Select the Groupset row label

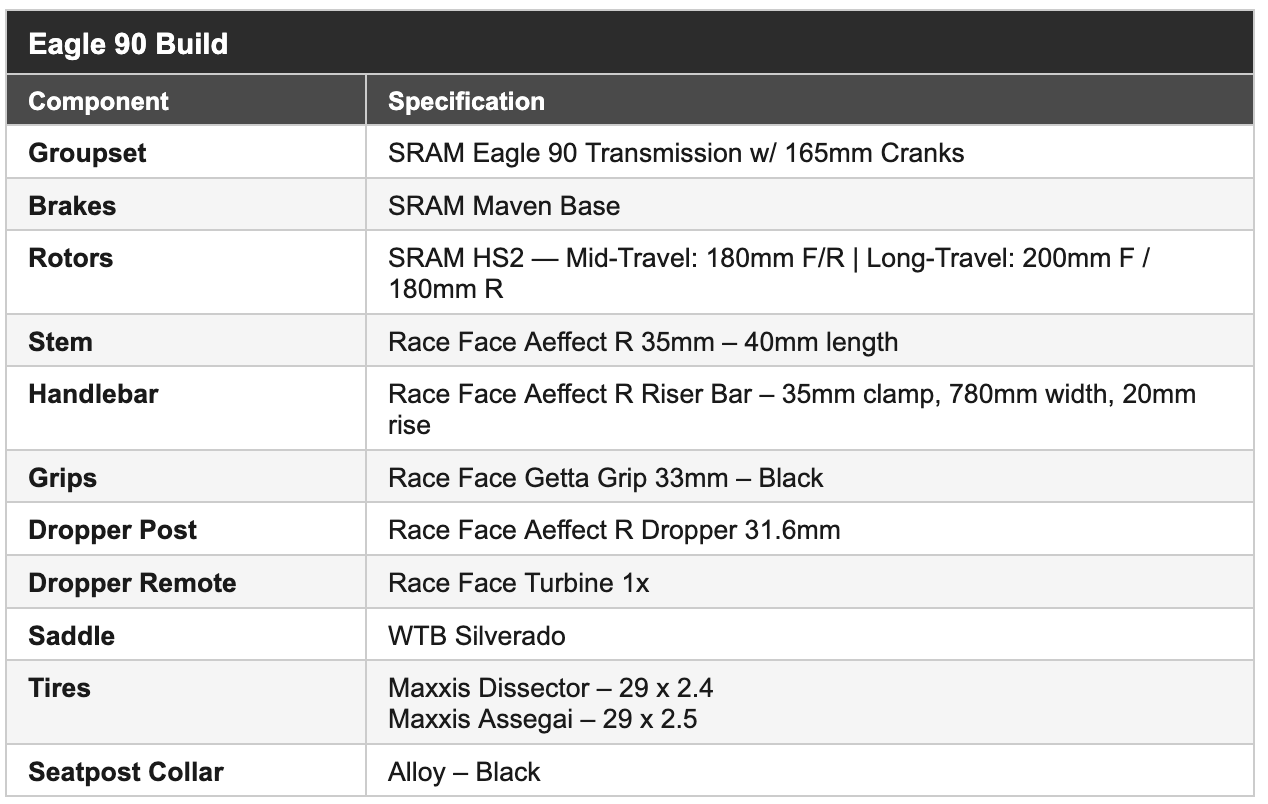[87, 153]
